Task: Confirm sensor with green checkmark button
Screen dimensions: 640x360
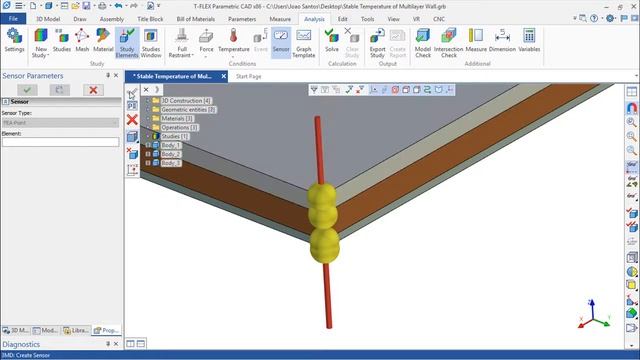Action: (x=27, y=90)
